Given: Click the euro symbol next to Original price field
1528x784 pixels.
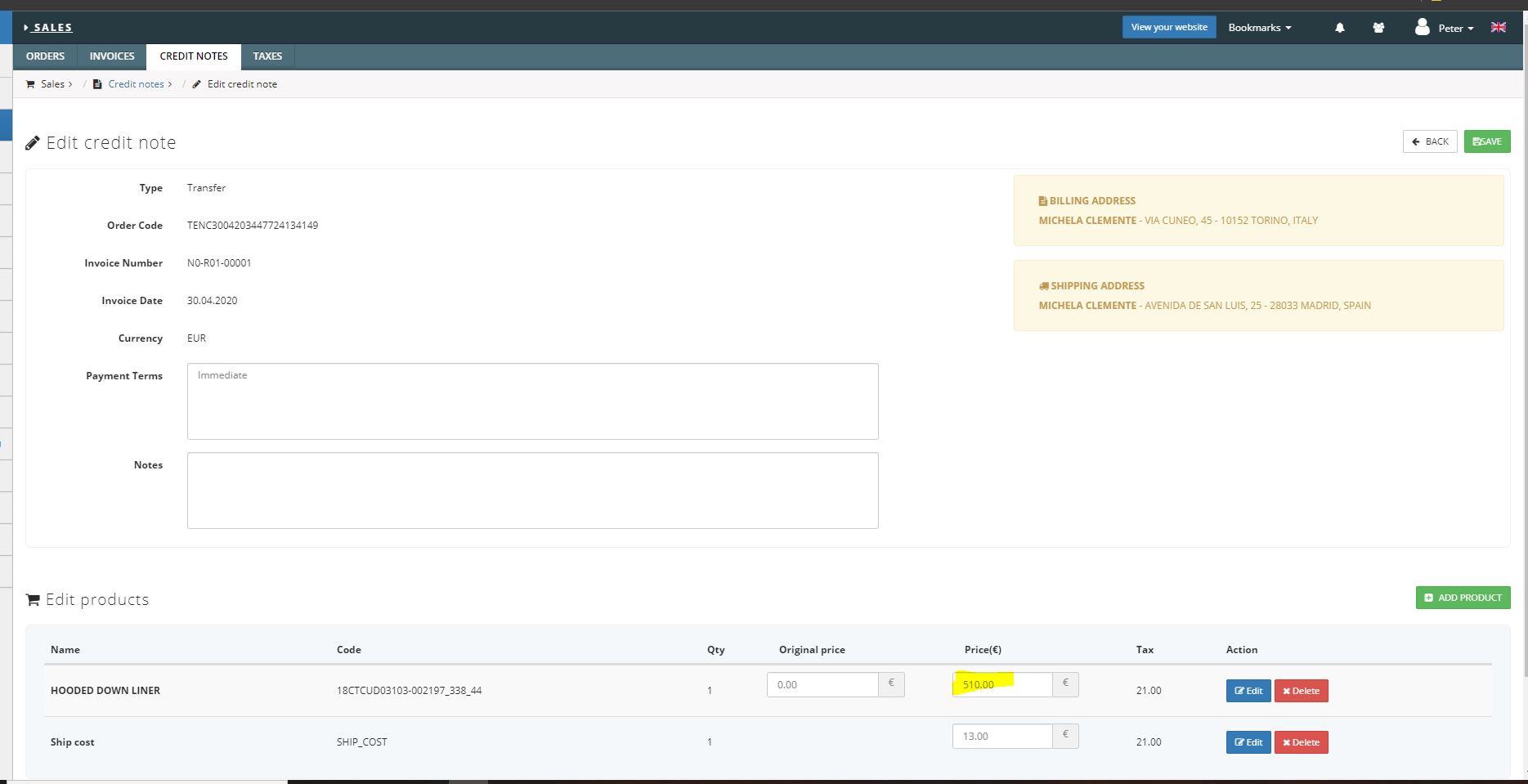Looking at the screenshot, I should click(891, 684).
